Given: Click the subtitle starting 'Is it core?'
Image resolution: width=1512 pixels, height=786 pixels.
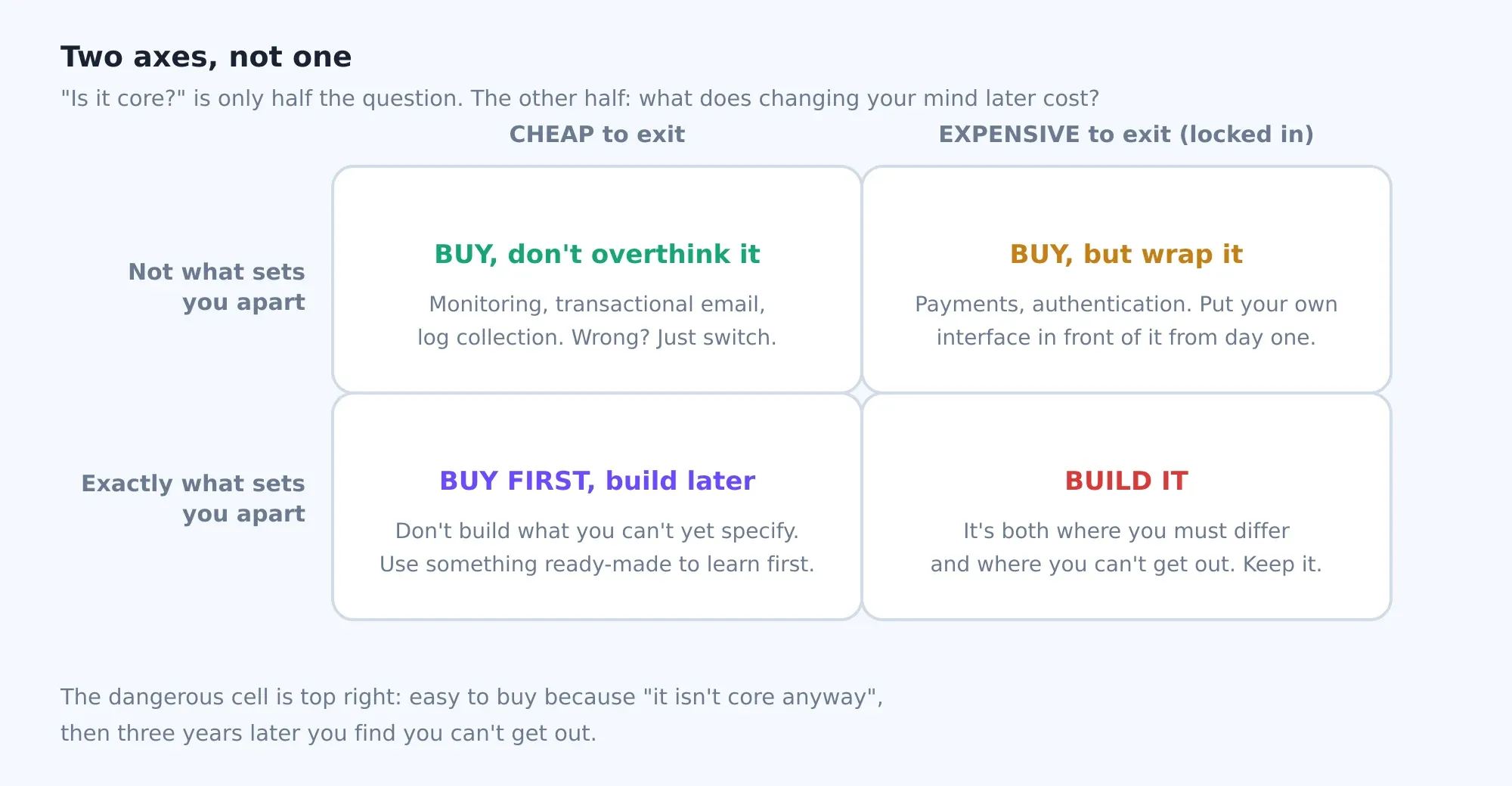Looking at the screenshot, I should [580, 98].
